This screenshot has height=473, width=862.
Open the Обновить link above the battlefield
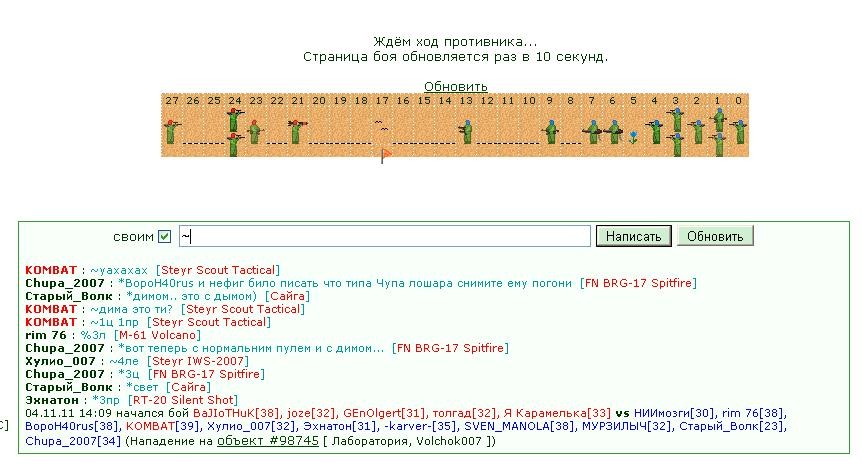(x=456, y=86)
